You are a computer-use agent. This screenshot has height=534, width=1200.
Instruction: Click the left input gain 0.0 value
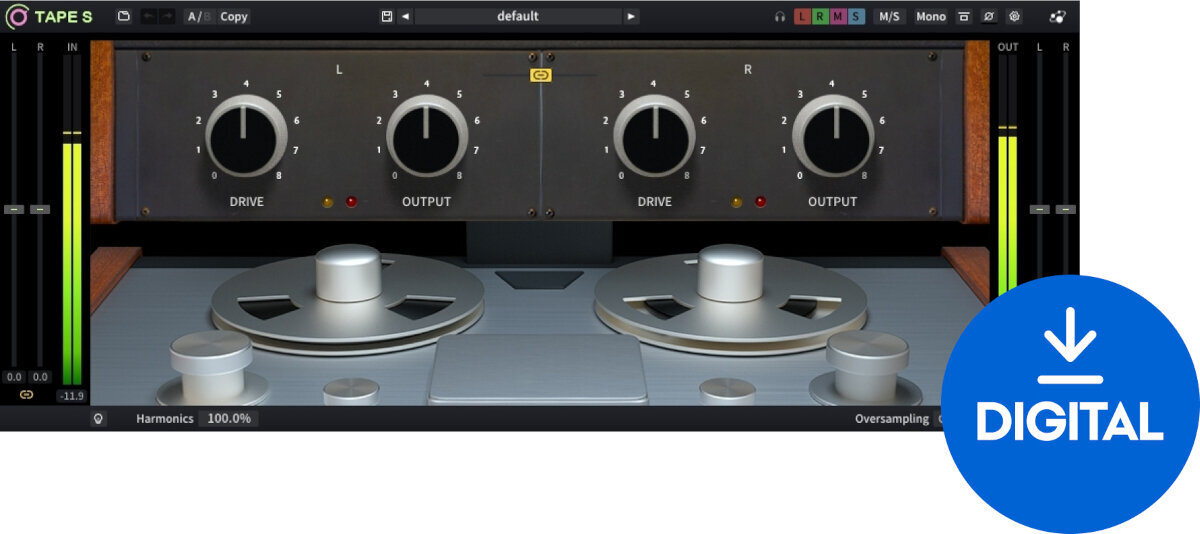[x=14, y=377]
